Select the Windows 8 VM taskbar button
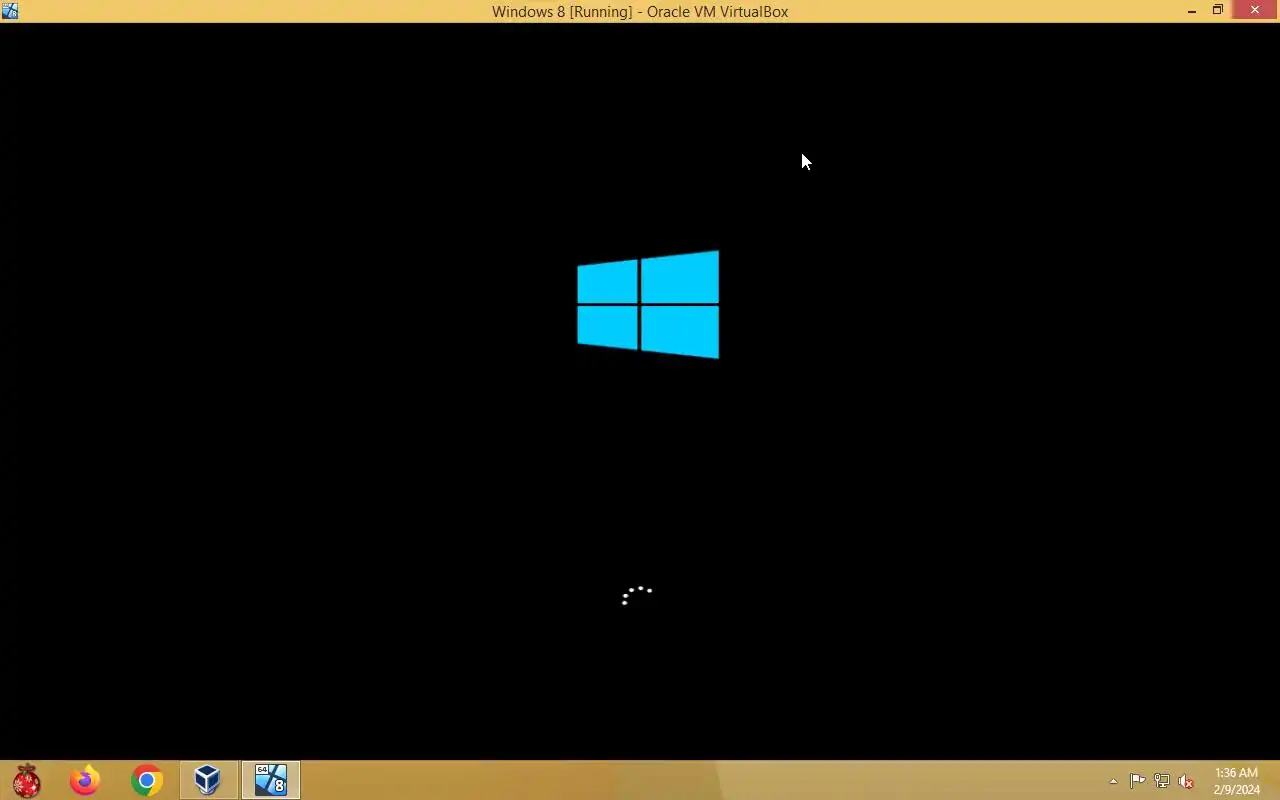Screen dimensions: 1280x800 coord(270,780)
